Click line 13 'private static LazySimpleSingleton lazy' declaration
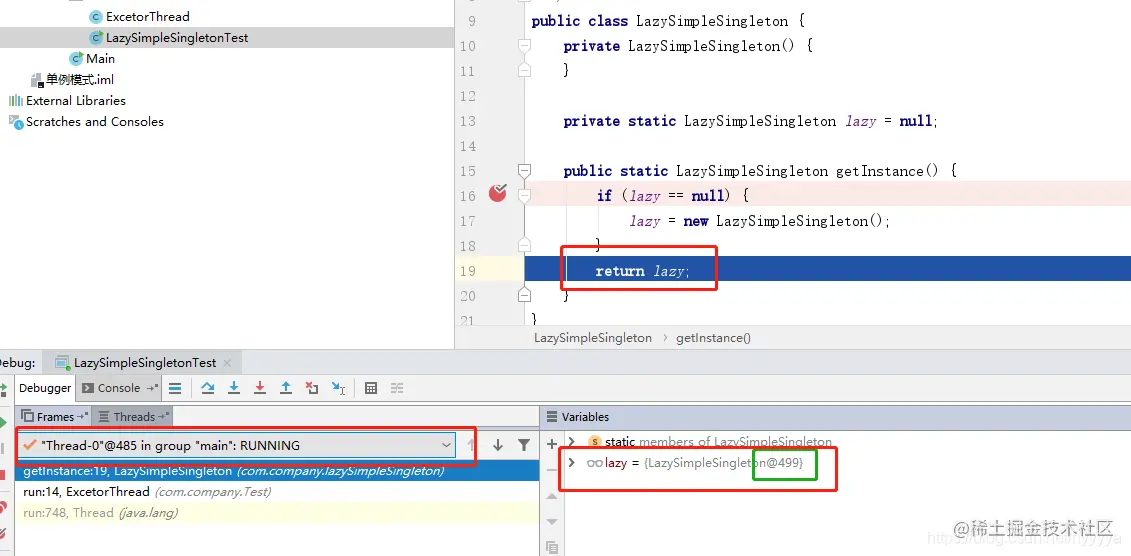This screenshot has height=556, width=1131. pos(750,121)
